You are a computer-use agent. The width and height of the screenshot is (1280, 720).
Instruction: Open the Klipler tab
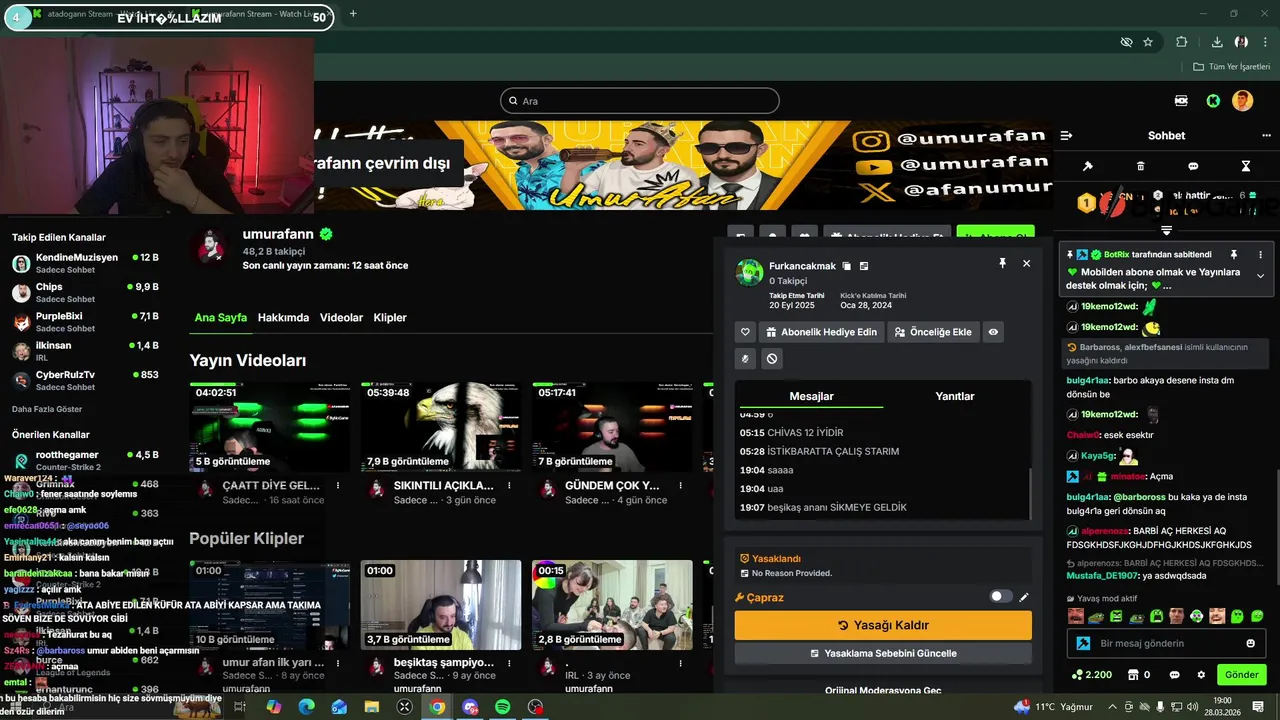390,318
